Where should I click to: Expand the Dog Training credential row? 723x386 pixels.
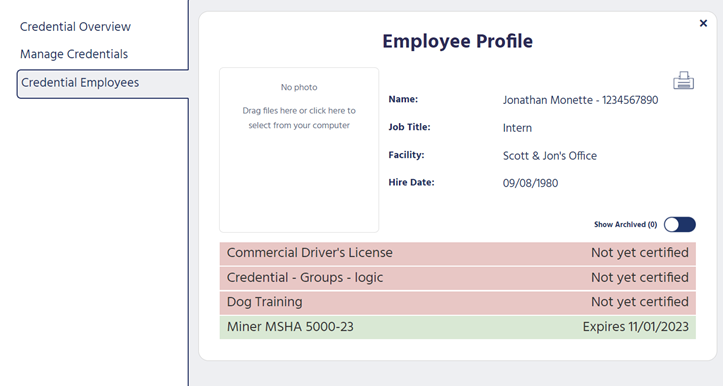tap(457, 302)
